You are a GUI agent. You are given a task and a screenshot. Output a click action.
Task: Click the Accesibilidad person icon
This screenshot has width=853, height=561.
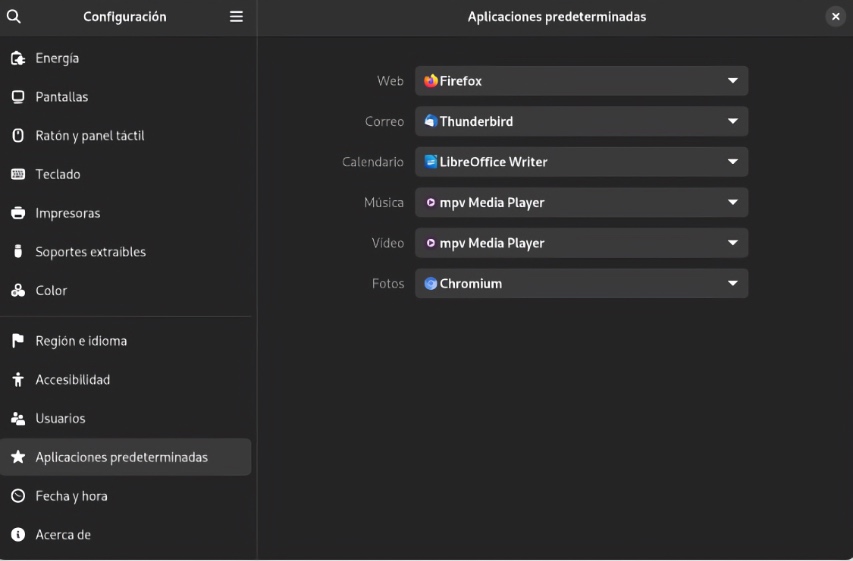click(18, 379)
